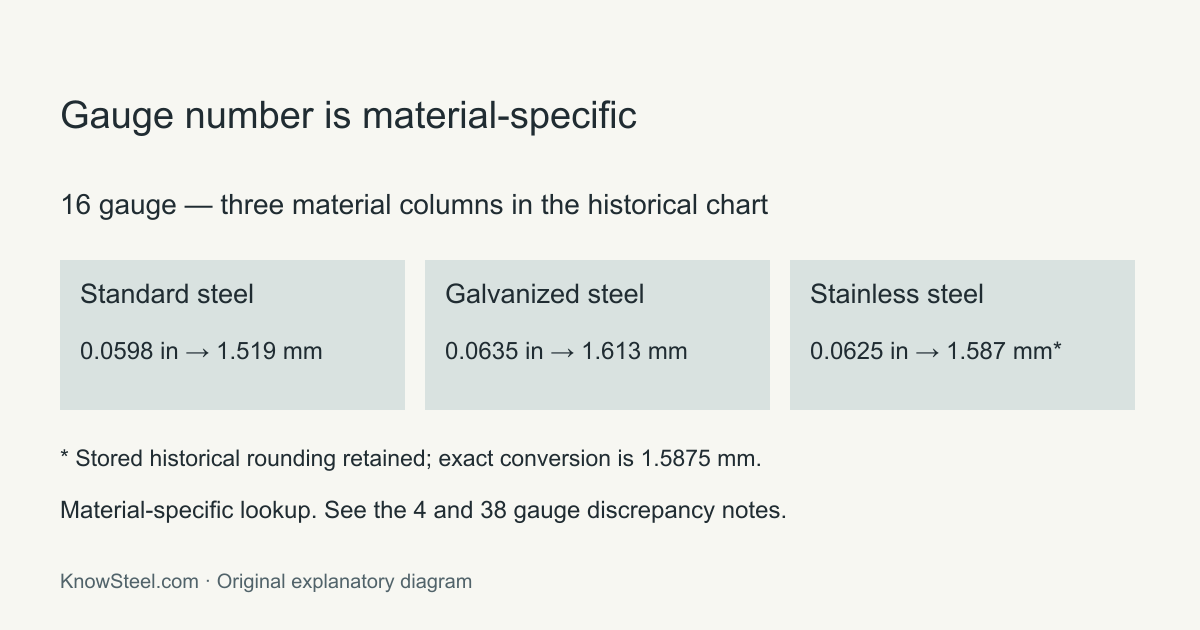
Task: Select the value "0.0598 in → 1.519 mm"
Action: tap(201, 351)
